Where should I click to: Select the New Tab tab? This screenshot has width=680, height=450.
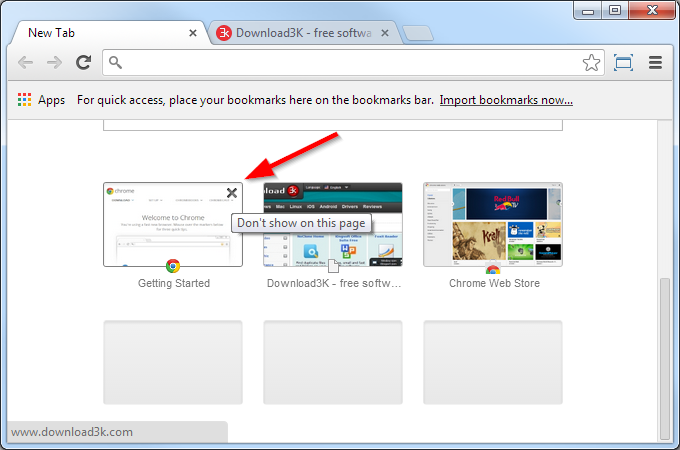pyautogui.click(x=108, y=33)
